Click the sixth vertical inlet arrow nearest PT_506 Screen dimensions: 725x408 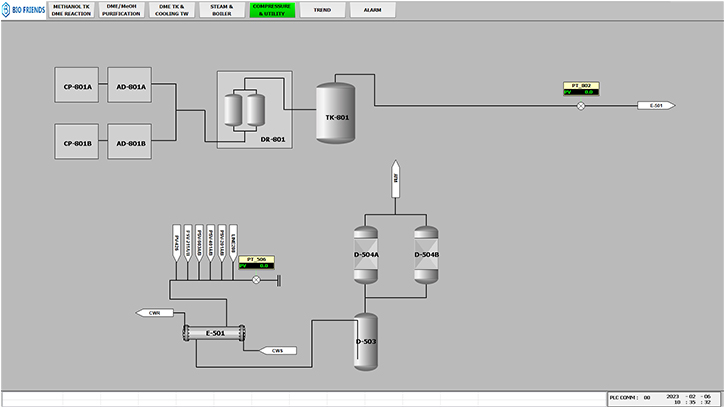pos(233,244)
